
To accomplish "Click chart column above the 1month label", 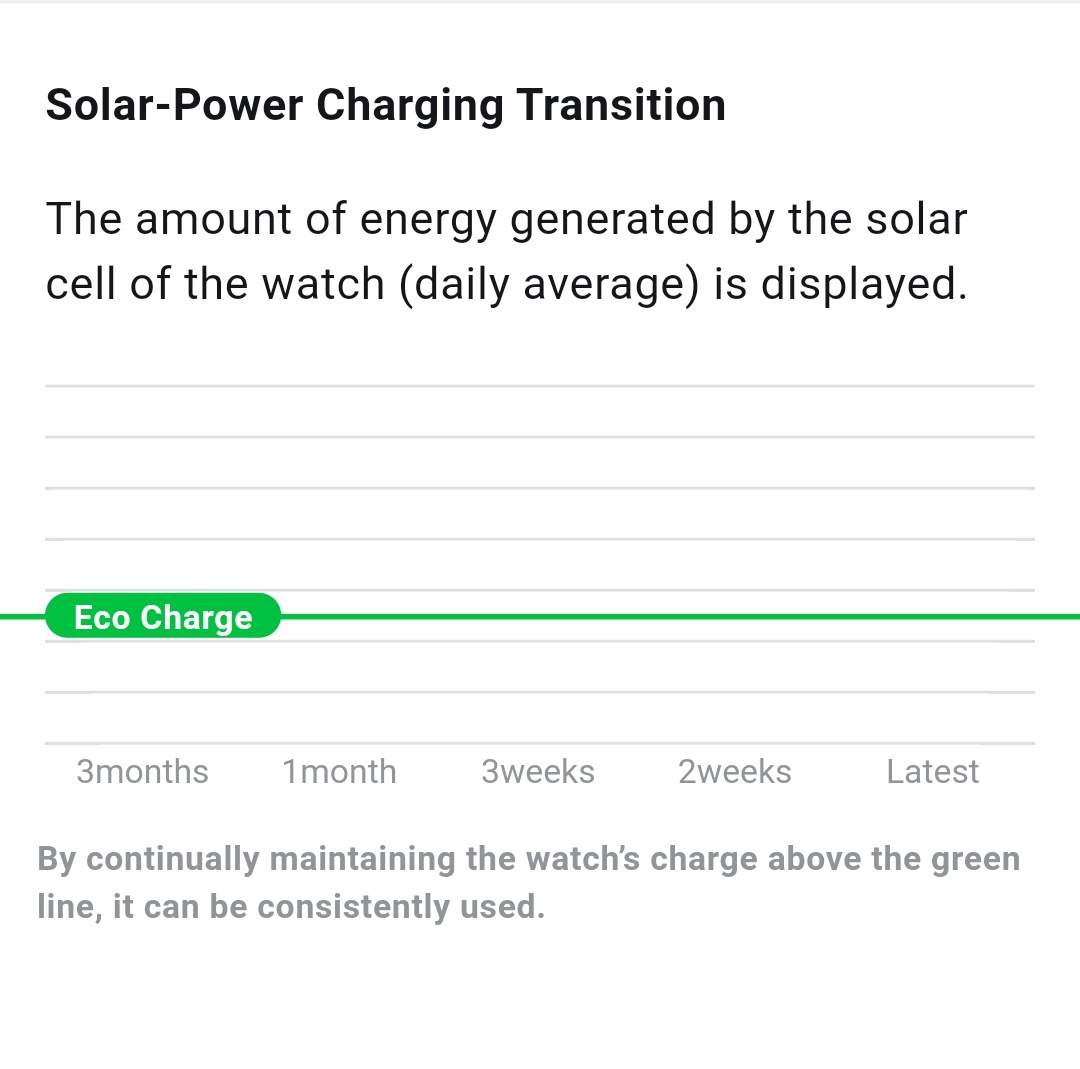I will 340,565.
